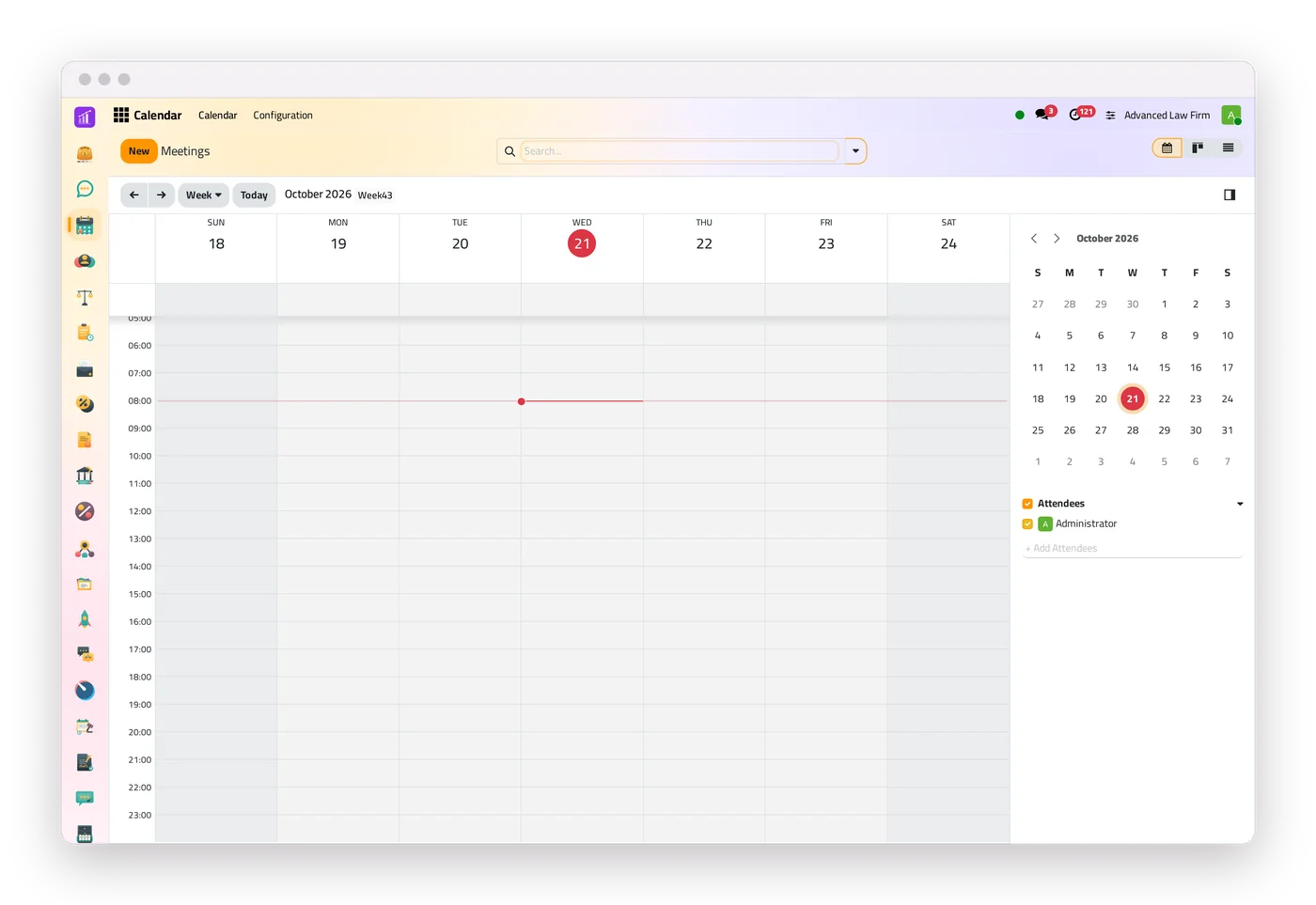Screen dimensions: 1316x905
Task: Click the green user avatar A
Action: 1231,115
